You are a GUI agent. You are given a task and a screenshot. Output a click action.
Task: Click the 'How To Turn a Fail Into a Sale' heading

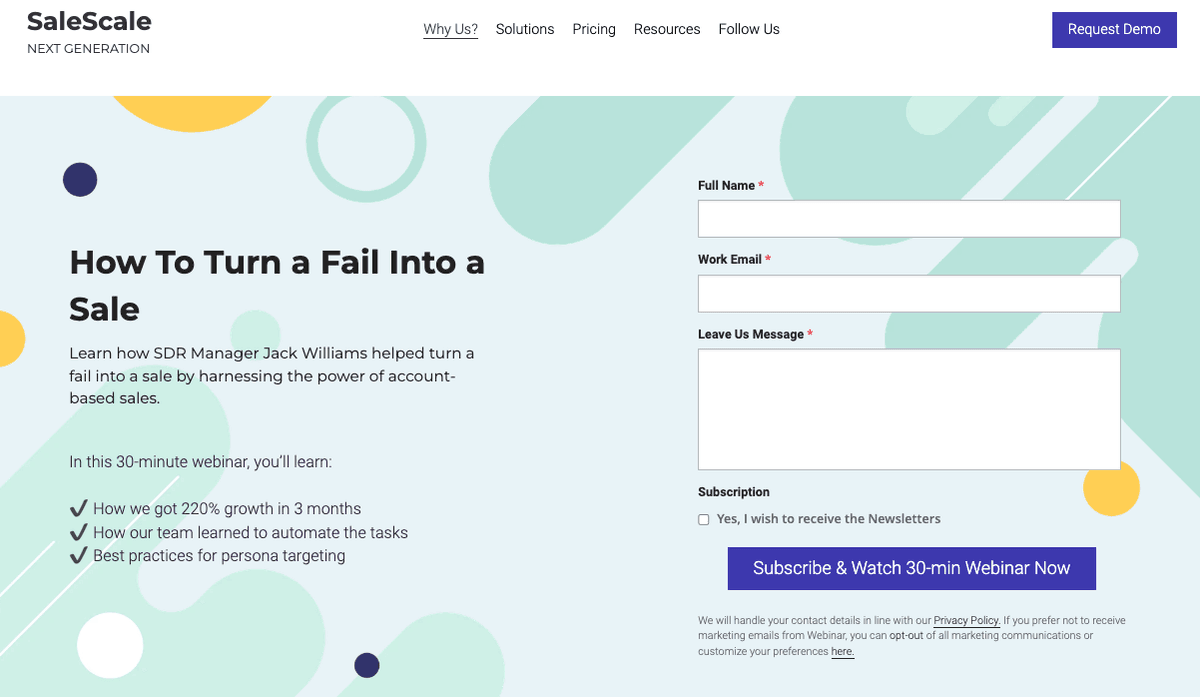(277, 285)
